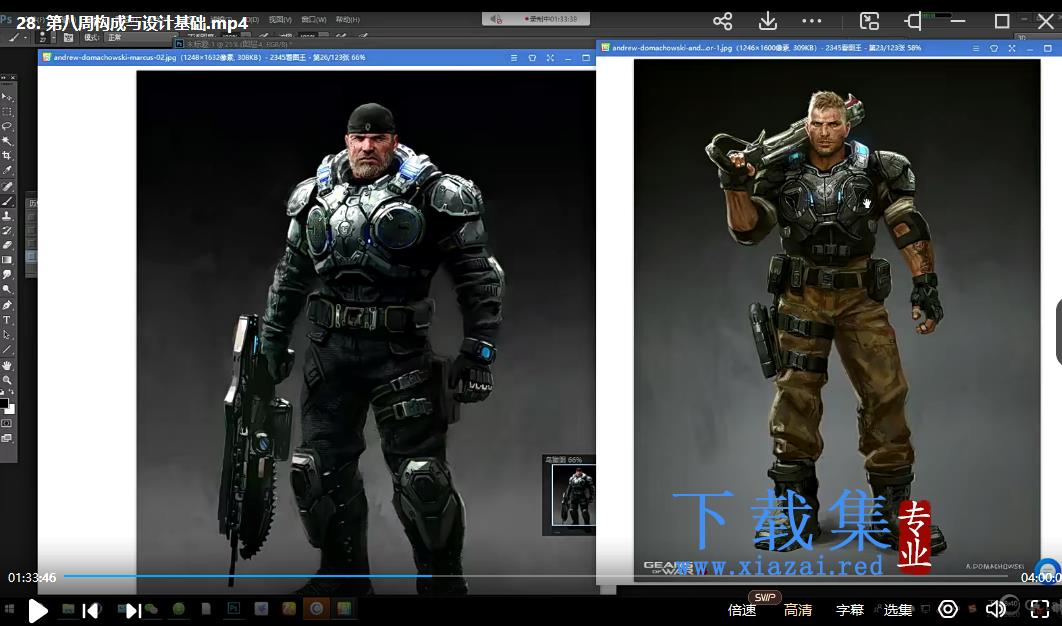Select the History Brush tool
The image size is (1062, 626).
pyautogui.click(x=7, y=231)
